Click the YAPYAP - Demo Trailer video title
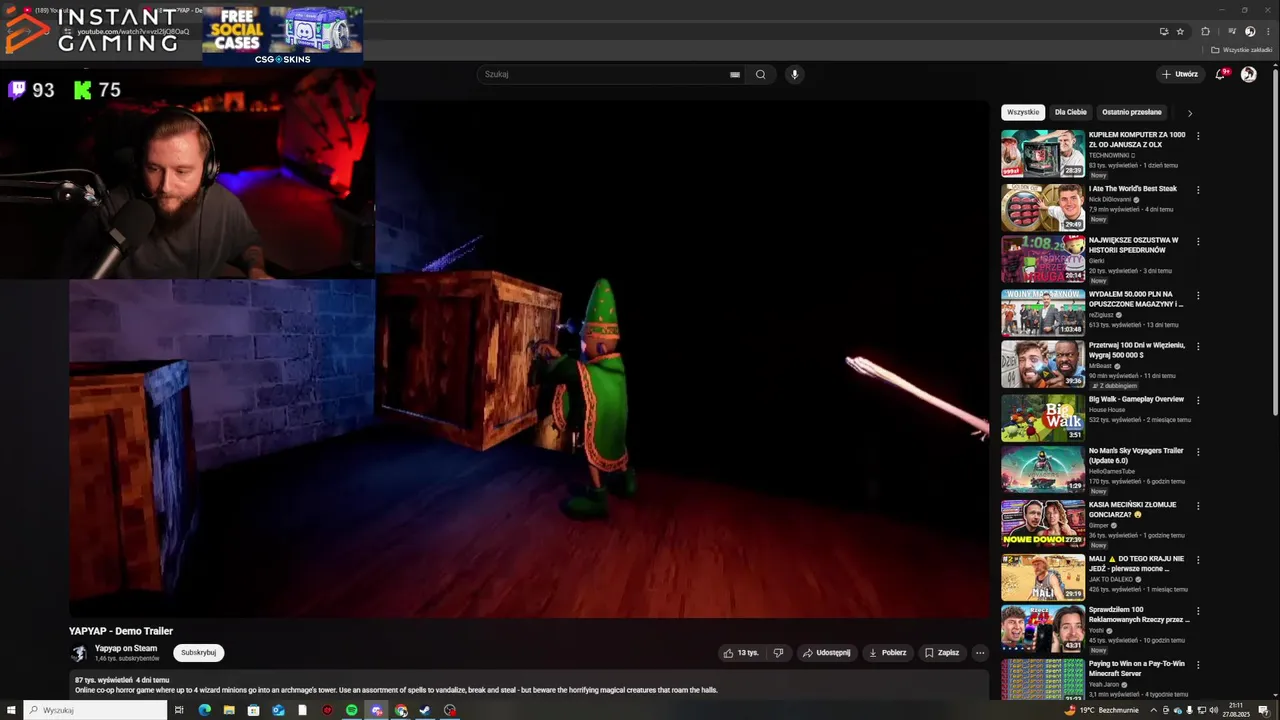This screenshot has width=1280, height=720. [121, 631]
